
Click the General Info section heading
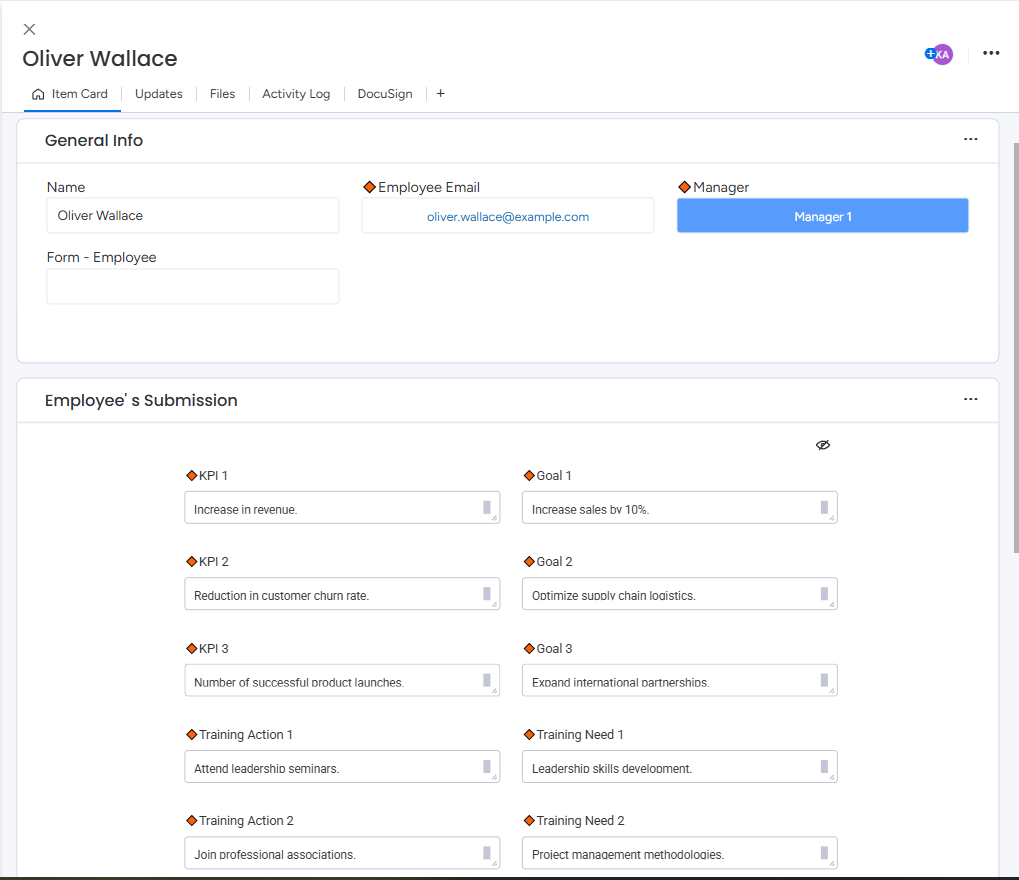[94, 140]
